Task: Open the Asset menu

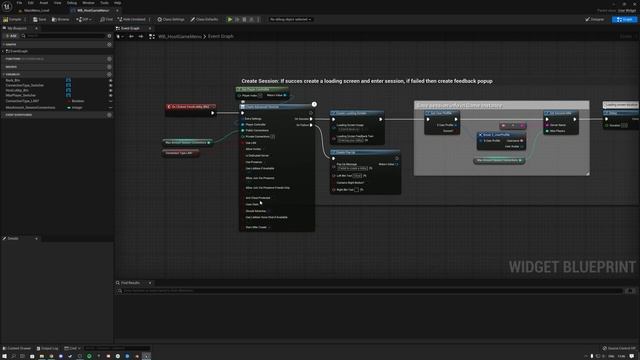Action: click(x=44, y=3)
